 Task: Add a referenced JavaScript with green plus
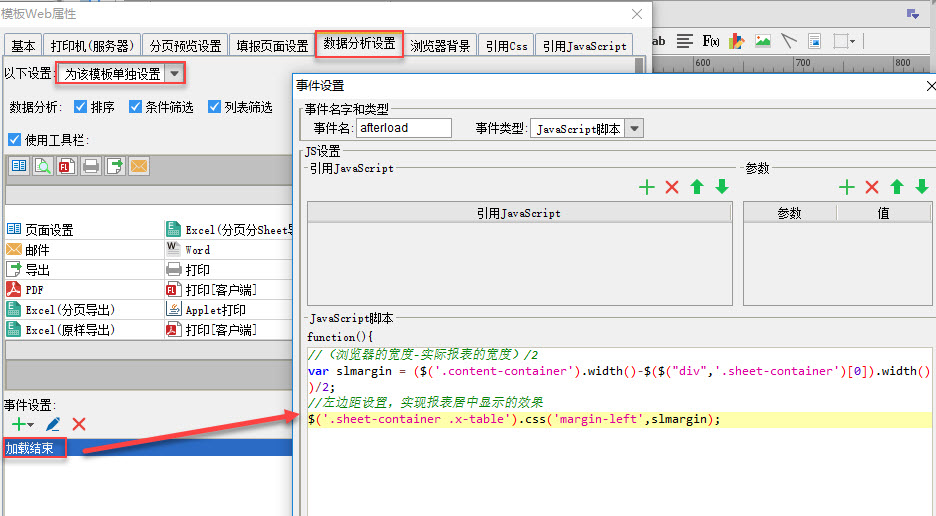646,187
